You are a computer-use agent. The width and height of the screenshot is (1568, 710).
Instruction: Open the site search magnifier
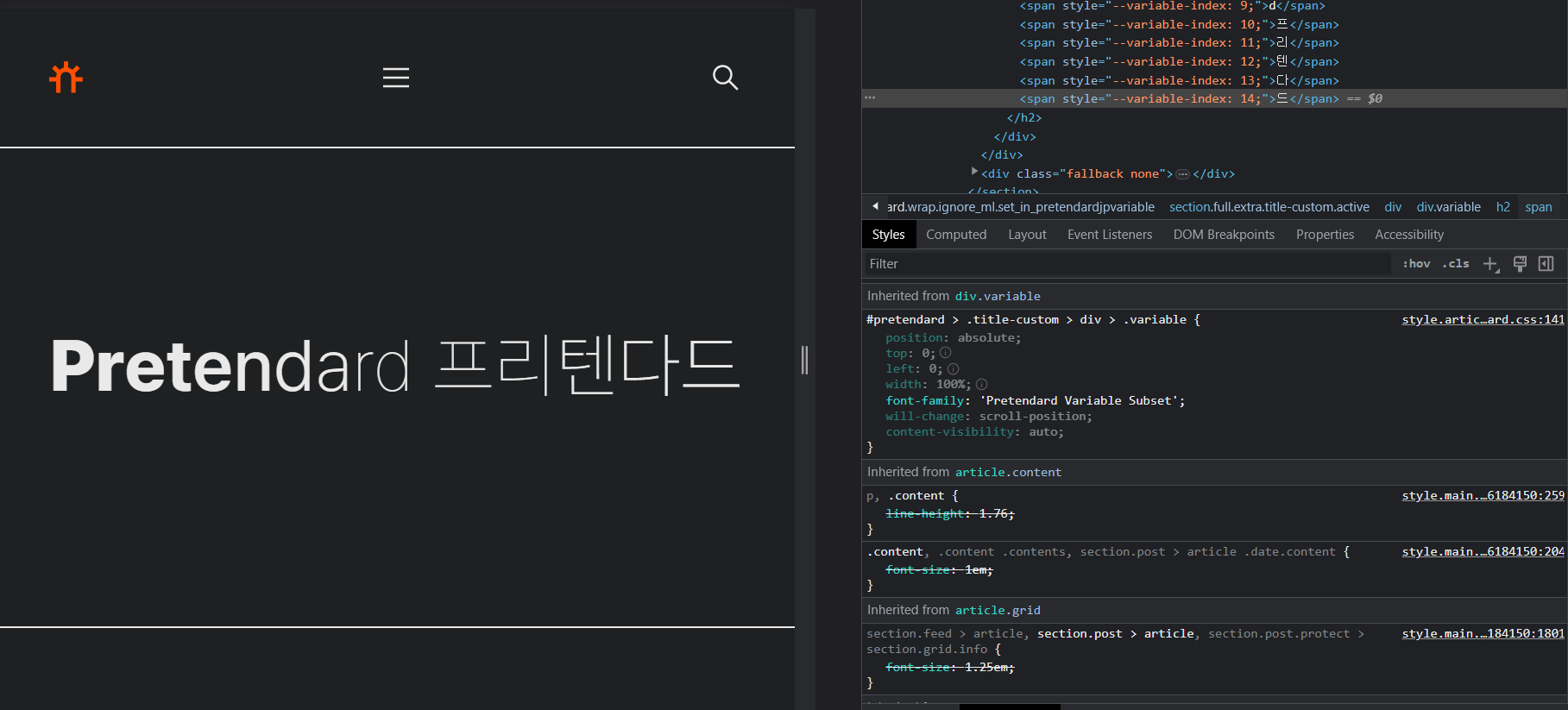tap(725, 78)
